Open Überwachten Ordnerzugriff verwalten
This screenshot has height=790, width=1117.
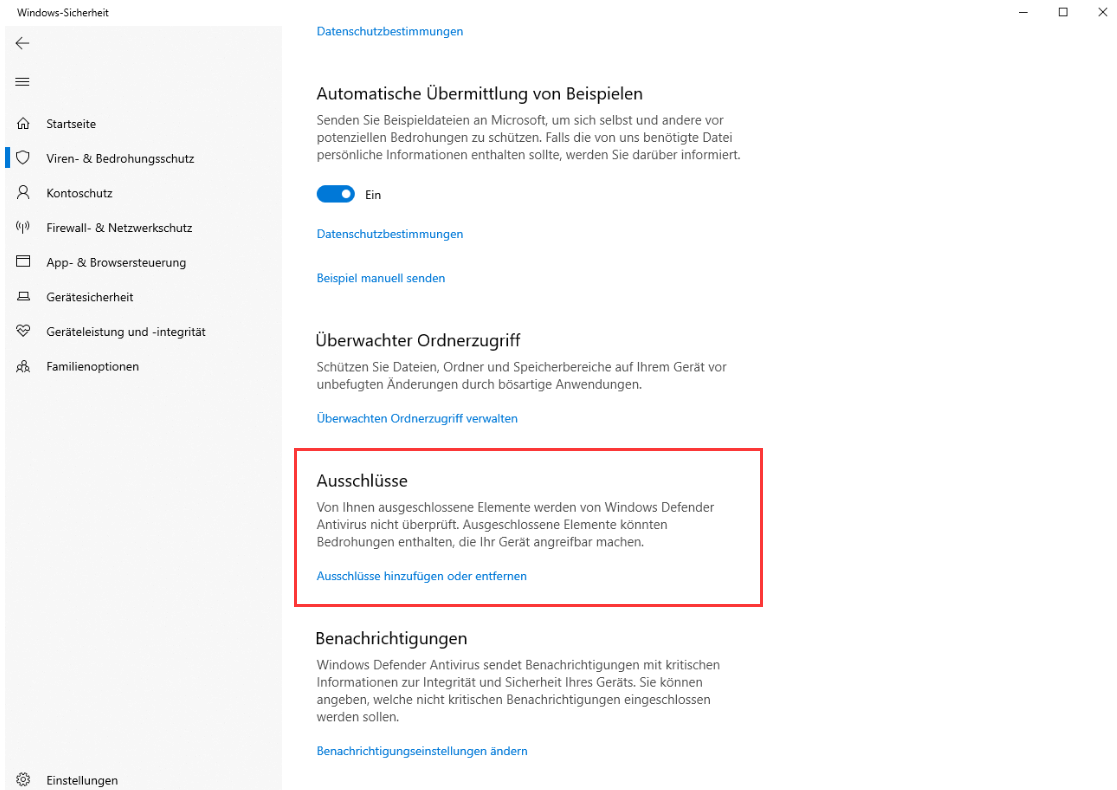[417, 418]
